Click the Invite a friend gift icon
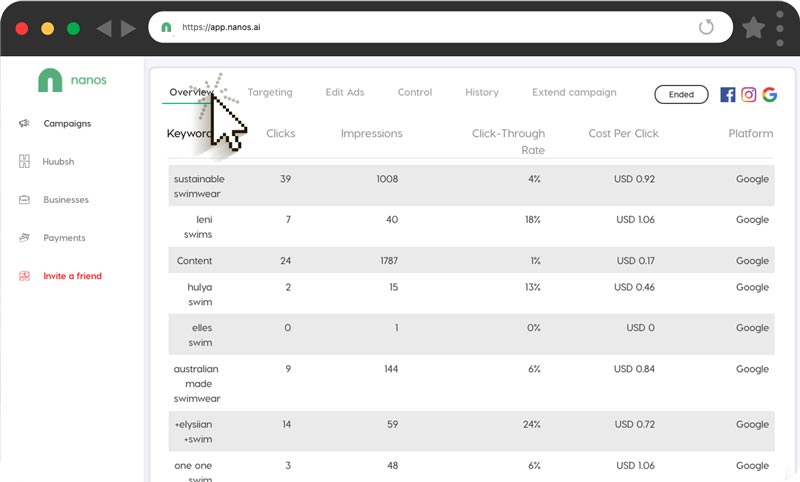 pos(24,276)
